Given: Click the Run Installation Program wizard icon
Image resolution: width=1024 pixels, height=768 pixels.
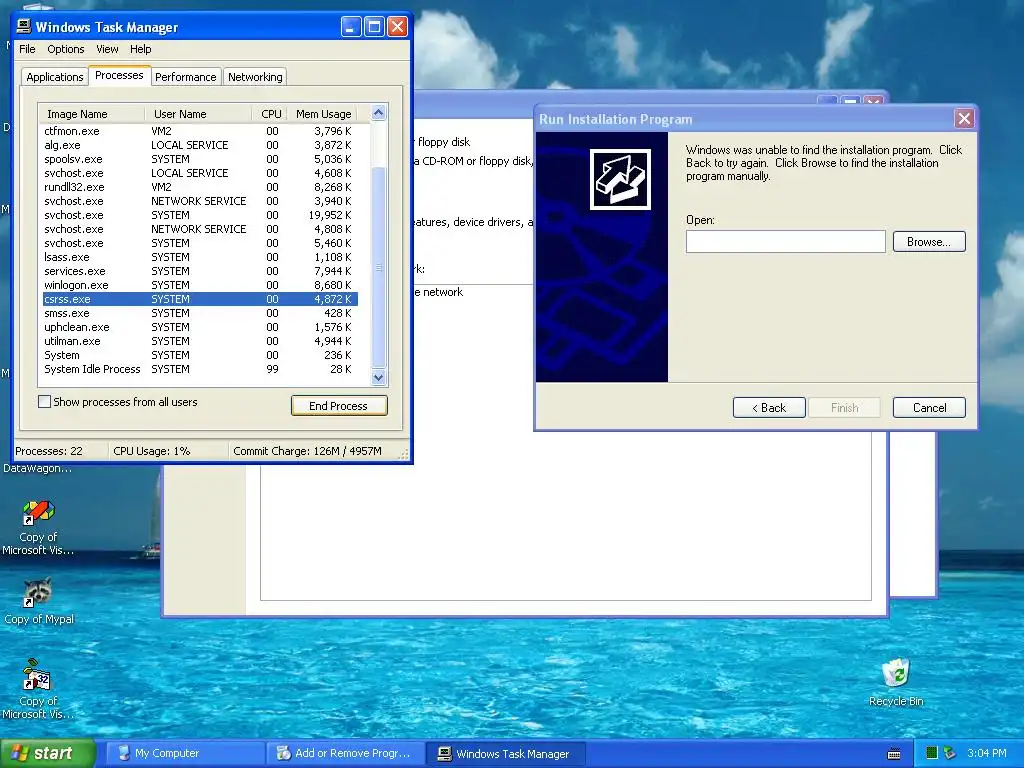Looking at the screenshot, I should 620,179.
